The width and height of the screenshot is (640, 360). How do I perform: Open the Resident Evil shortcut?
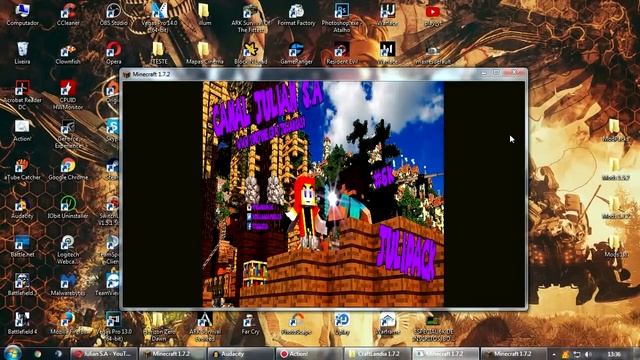coord(342,53)
